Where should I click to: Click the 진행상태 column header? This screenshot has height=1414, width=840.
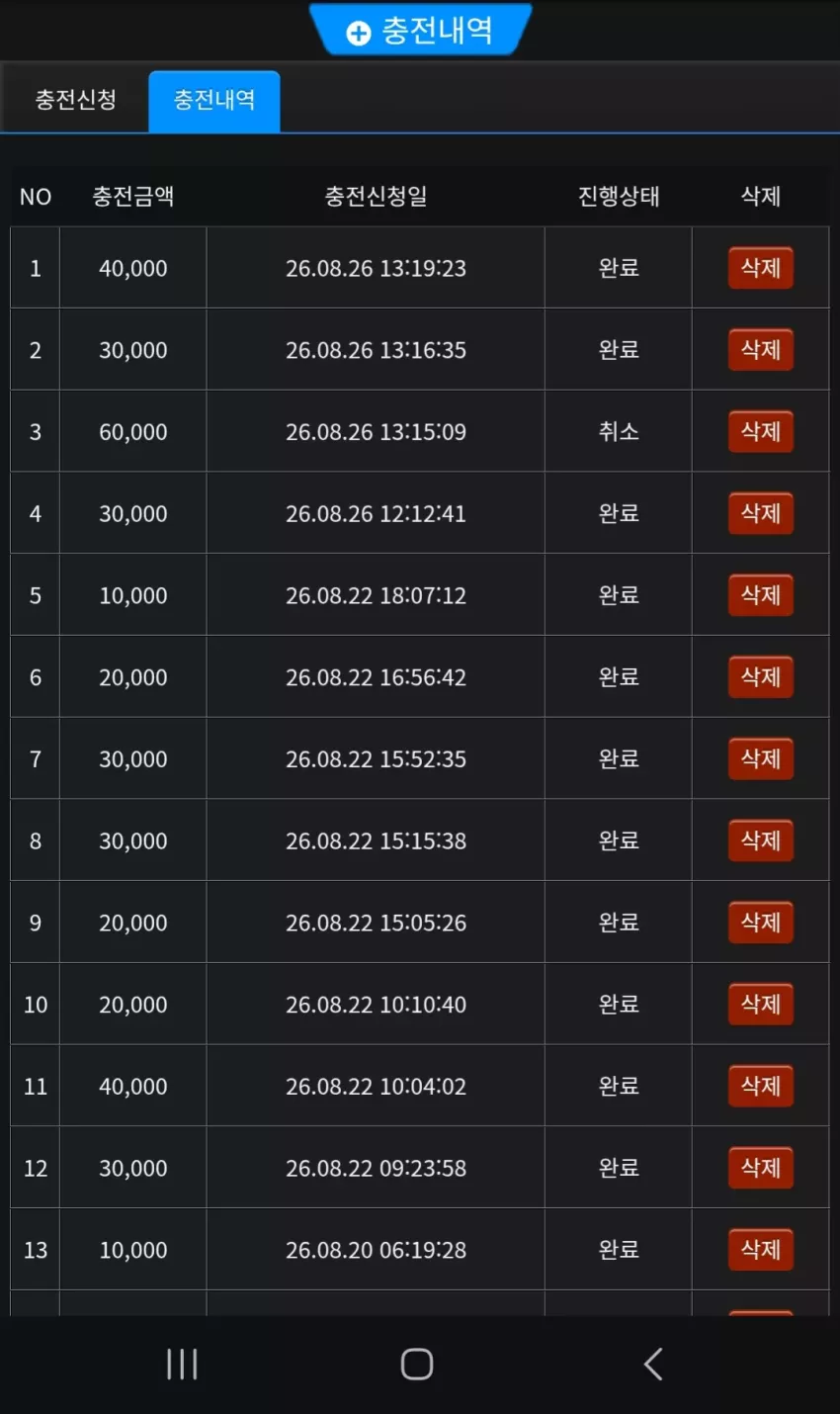[x=619, y=196]
